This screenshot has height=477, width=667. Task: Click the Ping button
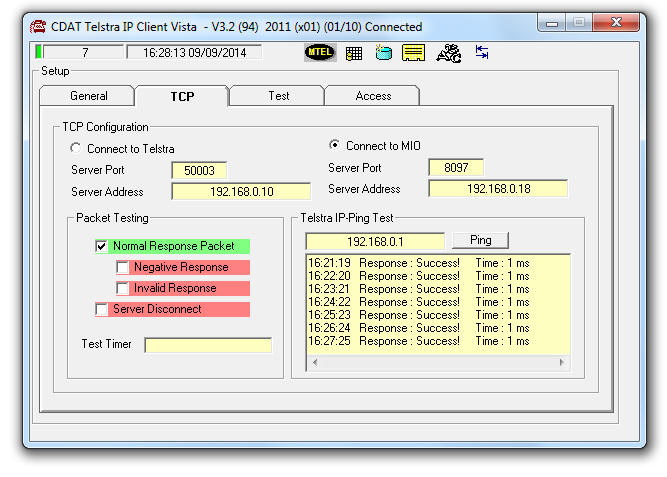click(x=480, y=240)
